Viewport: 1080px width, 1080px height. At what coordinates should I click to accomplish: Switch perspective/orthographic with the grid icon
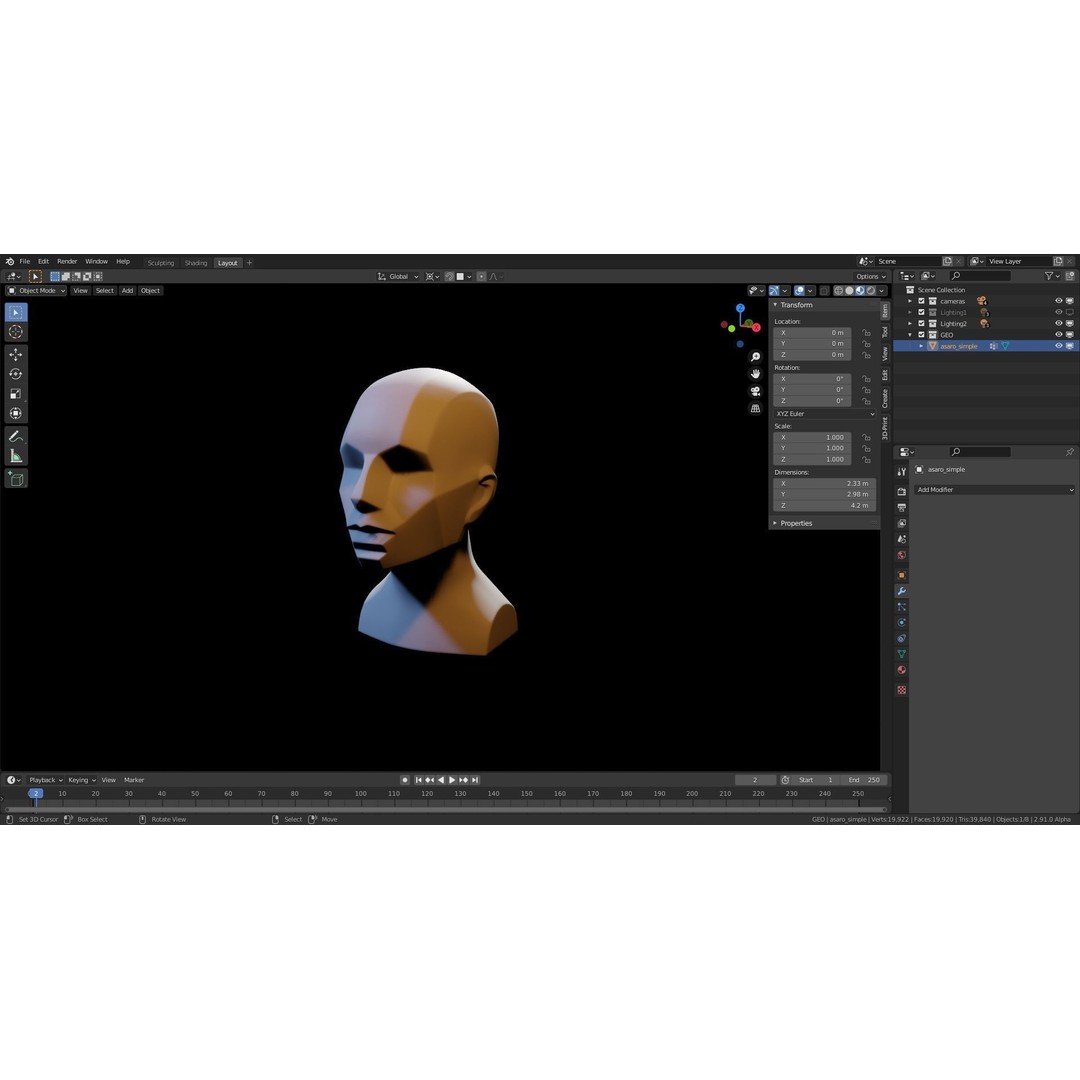[755, 408]
